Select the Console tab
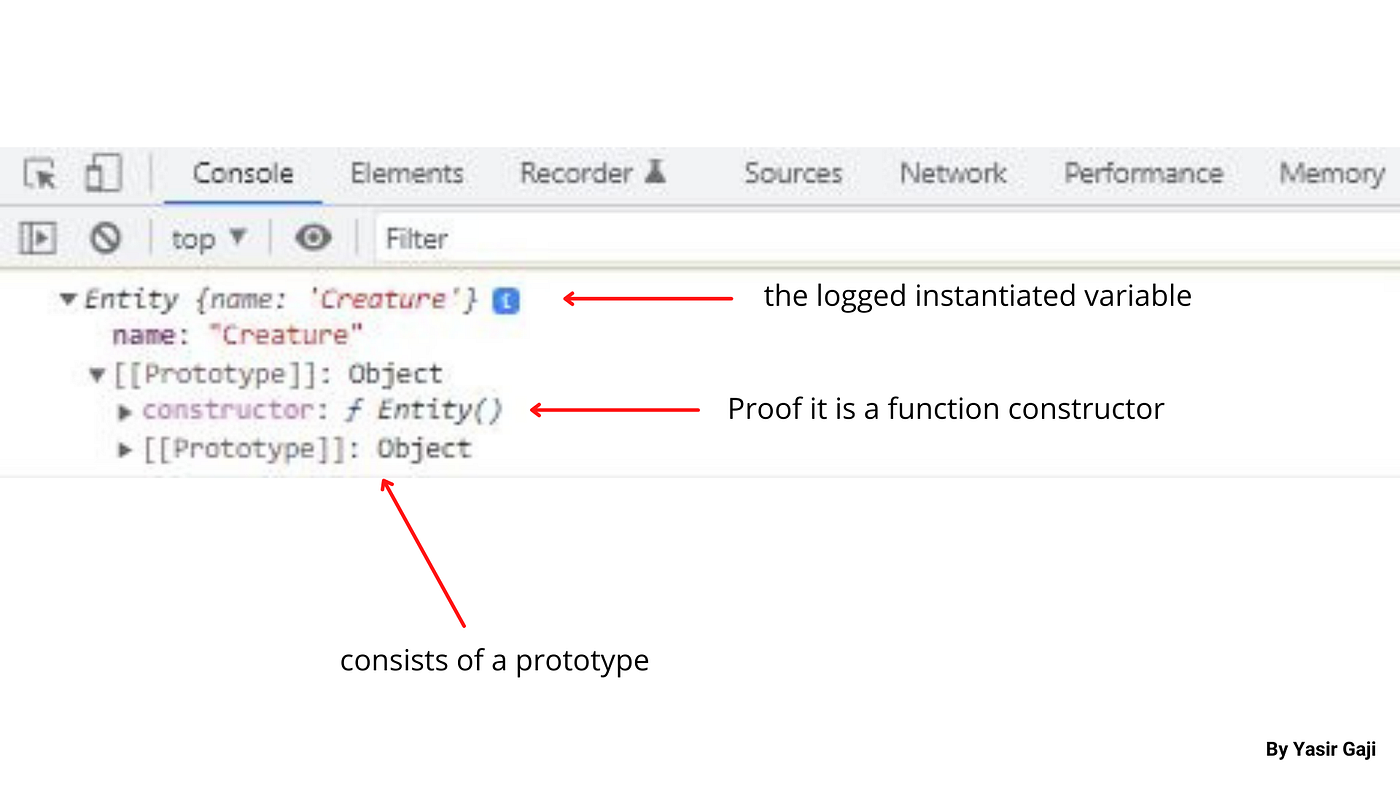 click(x=242, y=173)
